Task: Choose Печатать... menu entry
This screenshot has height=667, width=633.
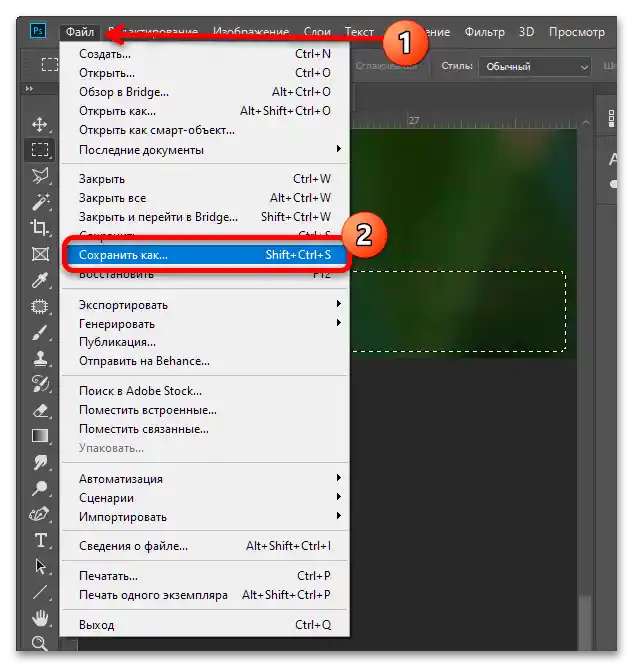Action: [205, 576]
